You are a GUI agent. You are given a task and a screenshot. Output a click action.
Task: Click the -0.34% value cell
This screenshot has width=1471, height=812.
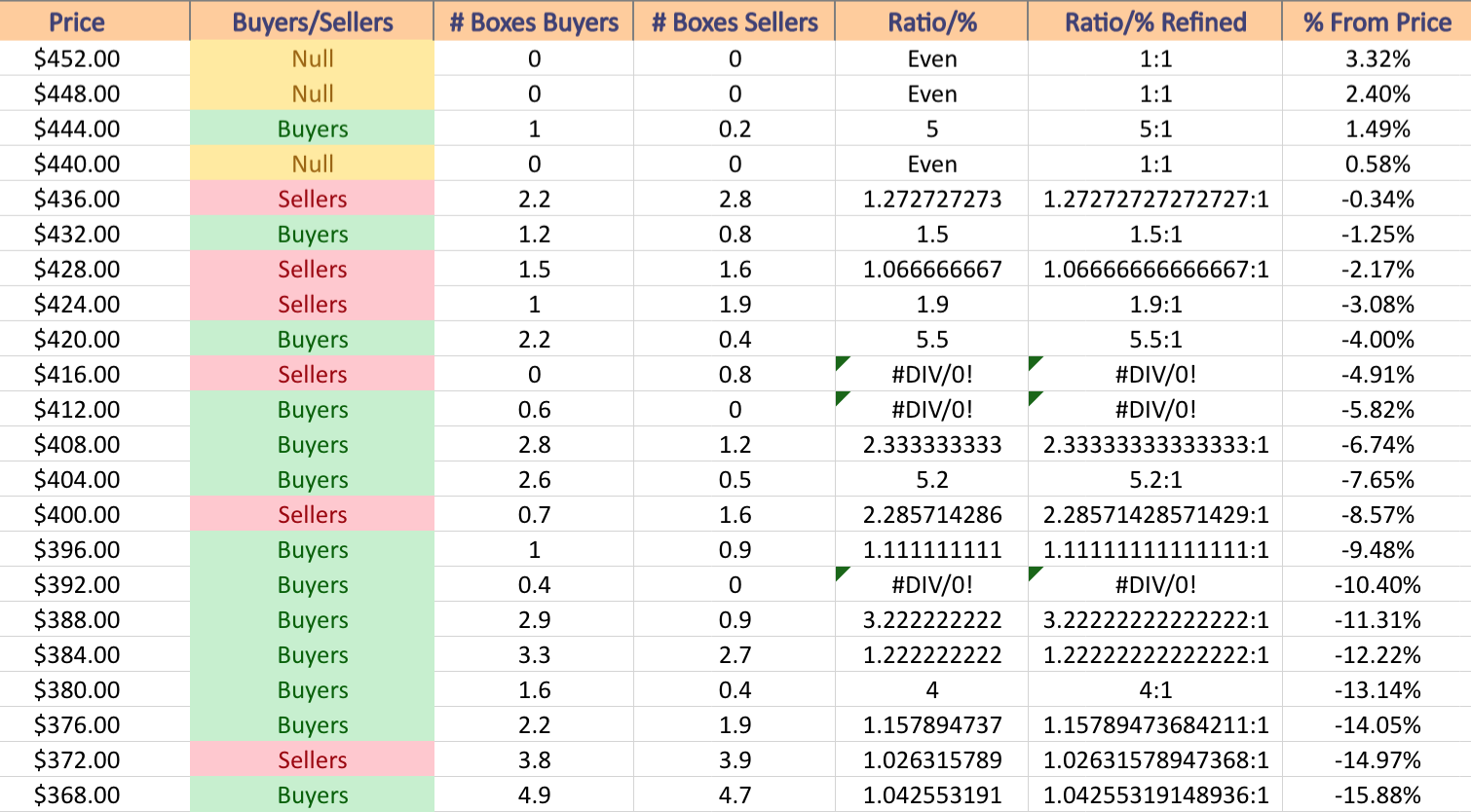(1377, 199)
